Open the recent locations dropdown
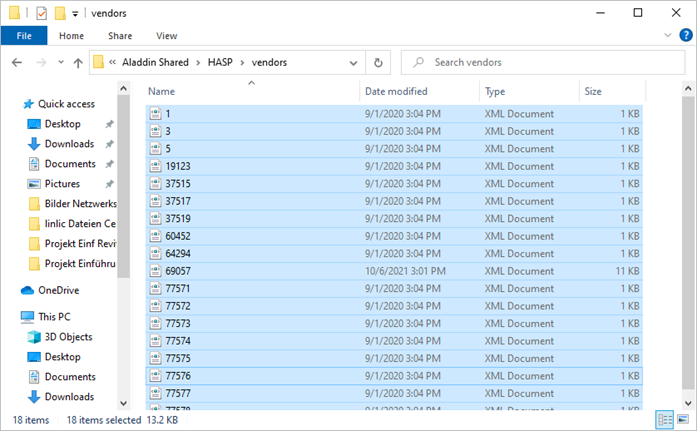697x431 pixels. pos(61,63)
